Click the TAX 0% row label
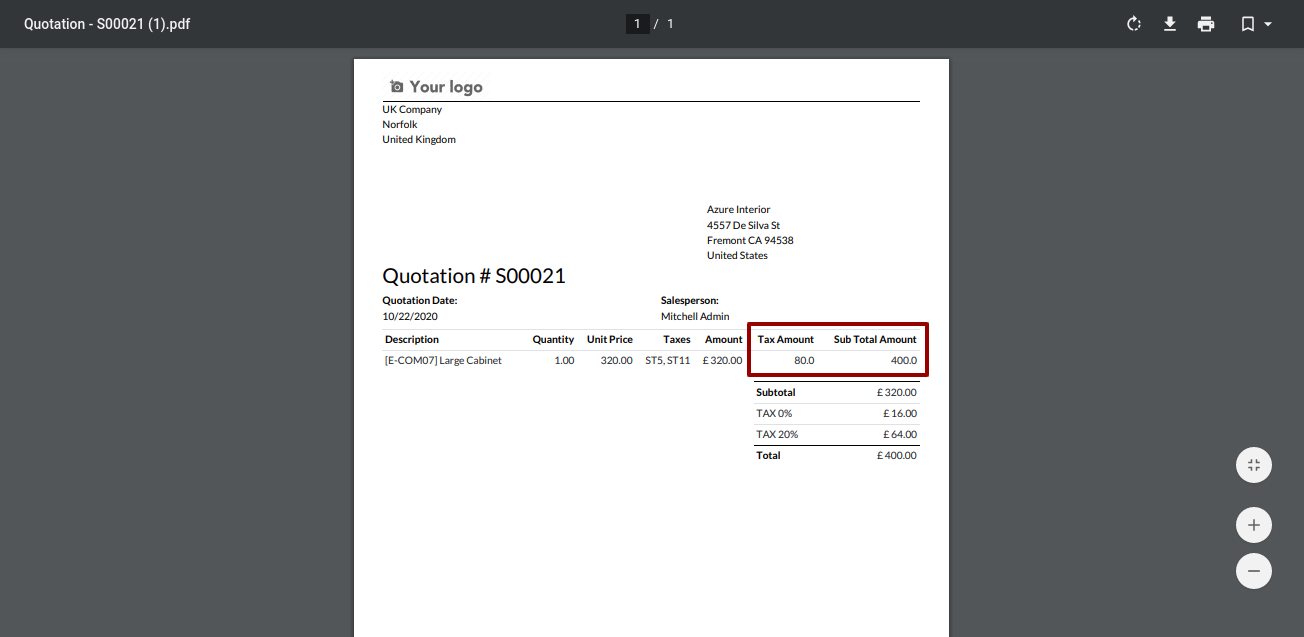 (774, 414)
